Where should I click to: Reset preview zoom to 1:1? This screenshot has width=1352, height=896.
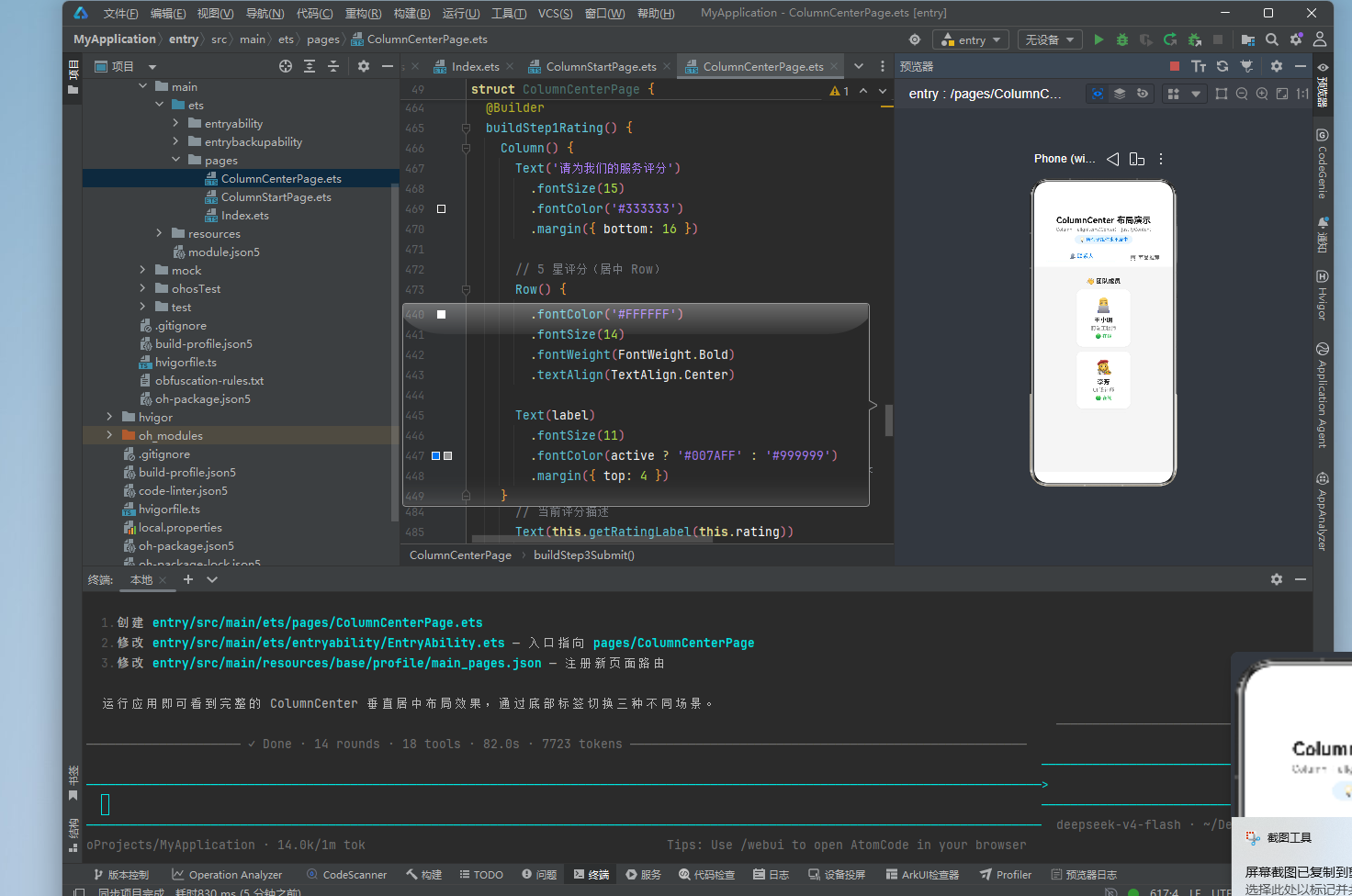click(1302, 94)
